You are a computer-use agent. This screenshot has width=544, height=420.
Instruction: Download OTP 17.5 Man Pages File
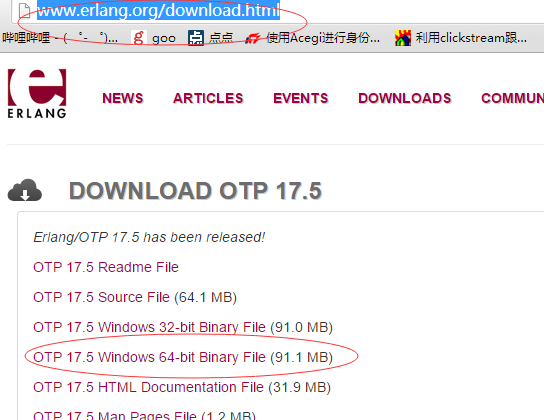coord(115,415)
